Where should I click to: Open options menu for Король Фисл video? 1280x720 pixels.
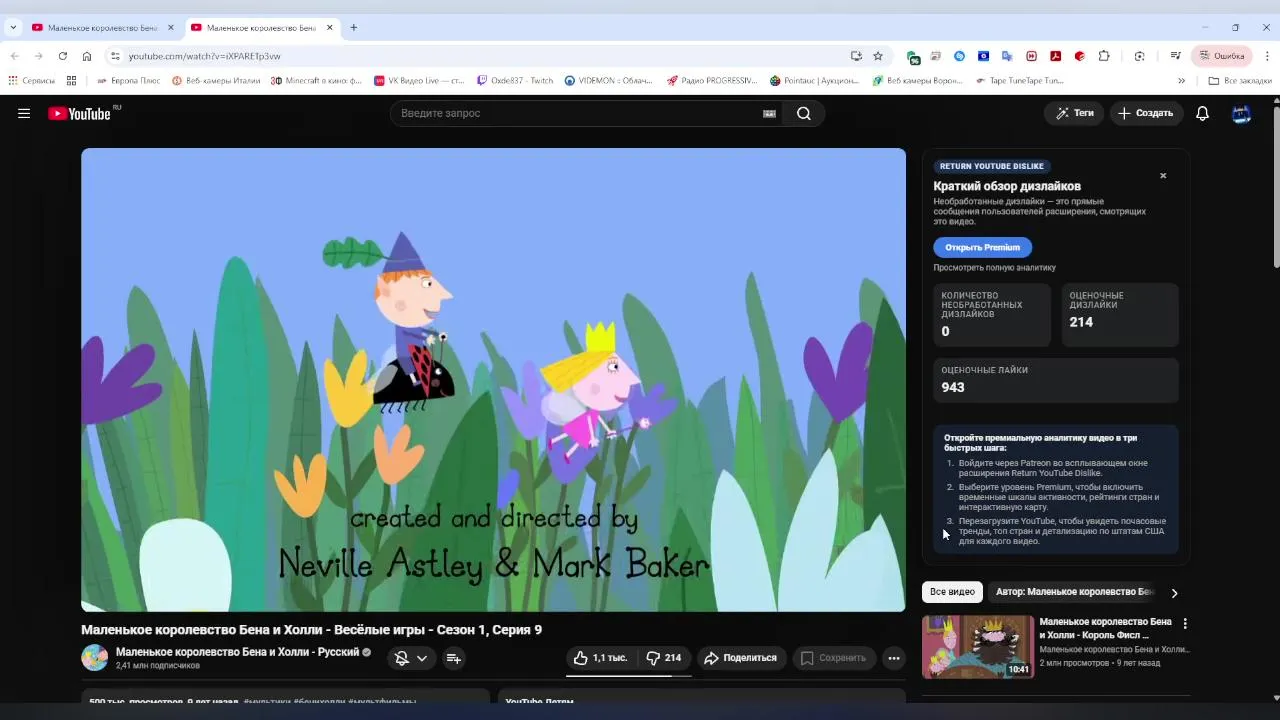coord(1185,623)
